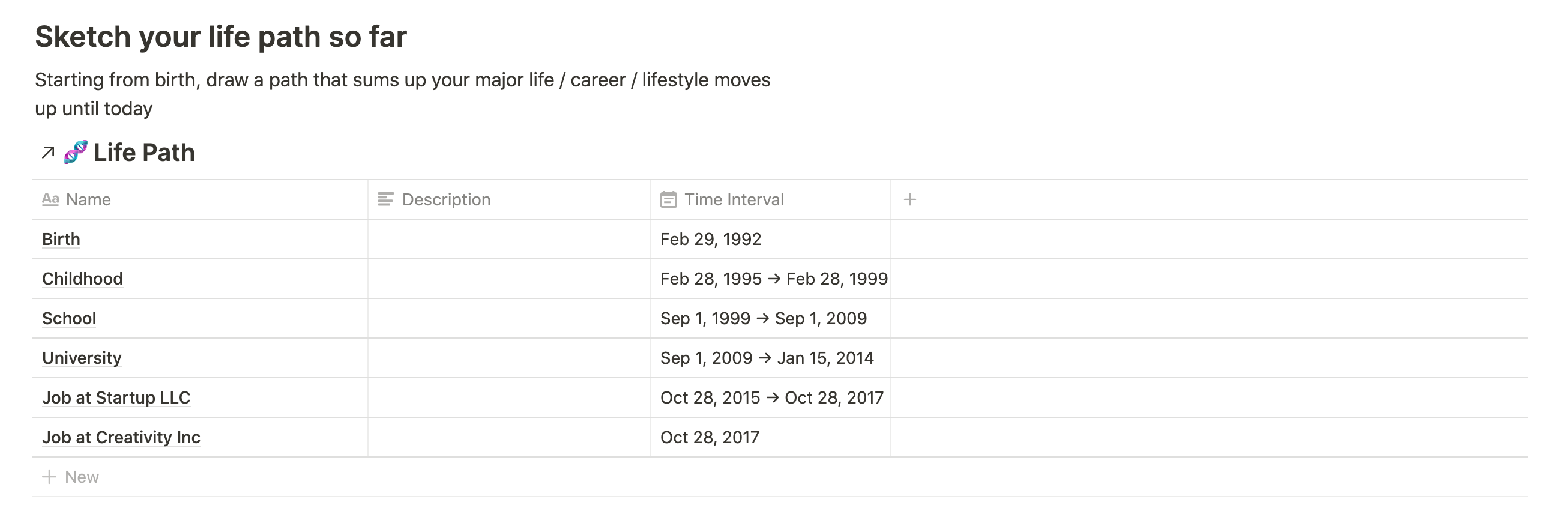The image size is (1568, 532).
Task: Open the Time Interval column header menu
Action: click(770, 199)
